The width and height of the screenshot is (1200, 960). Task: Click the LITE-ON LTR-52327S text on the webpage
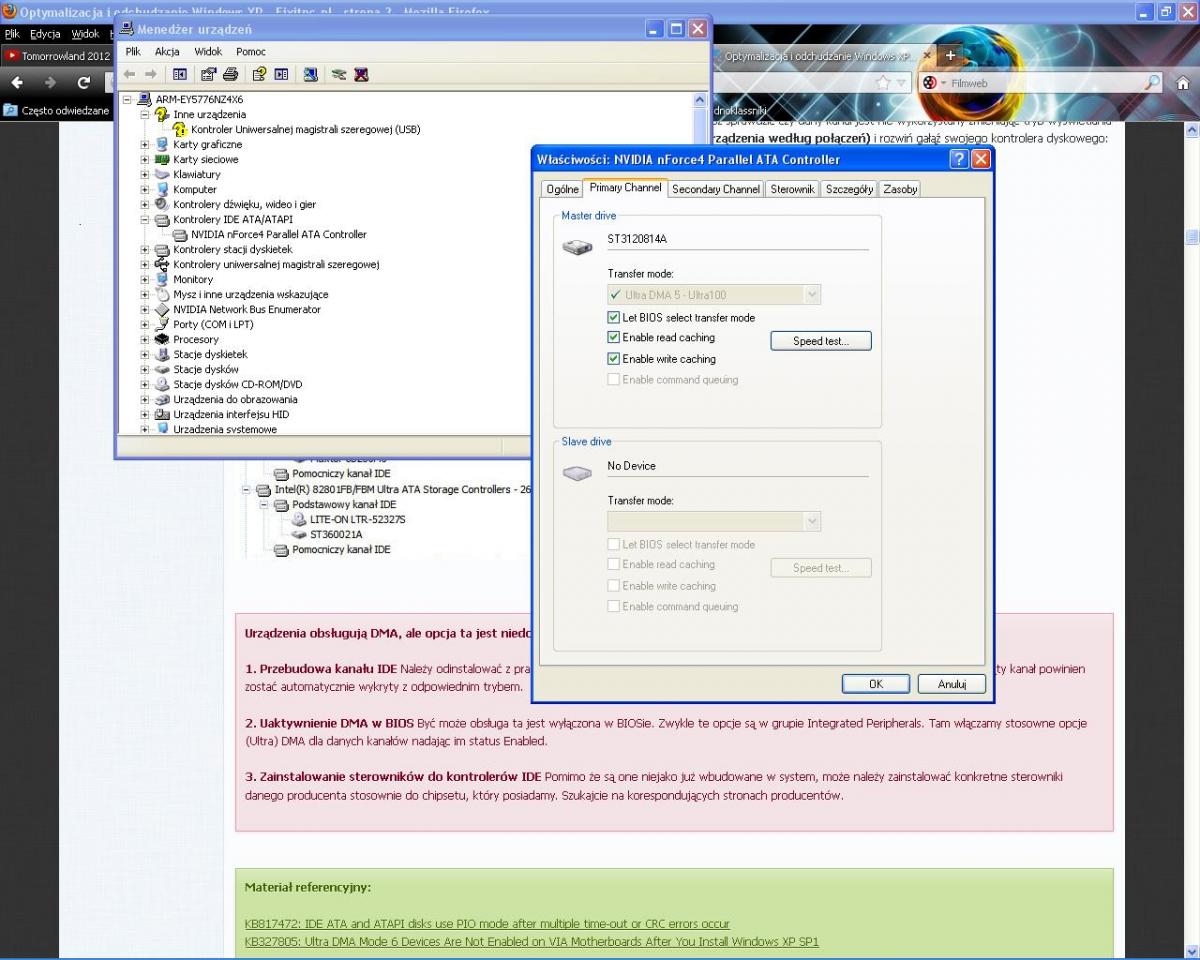click(x=358, y=520)
